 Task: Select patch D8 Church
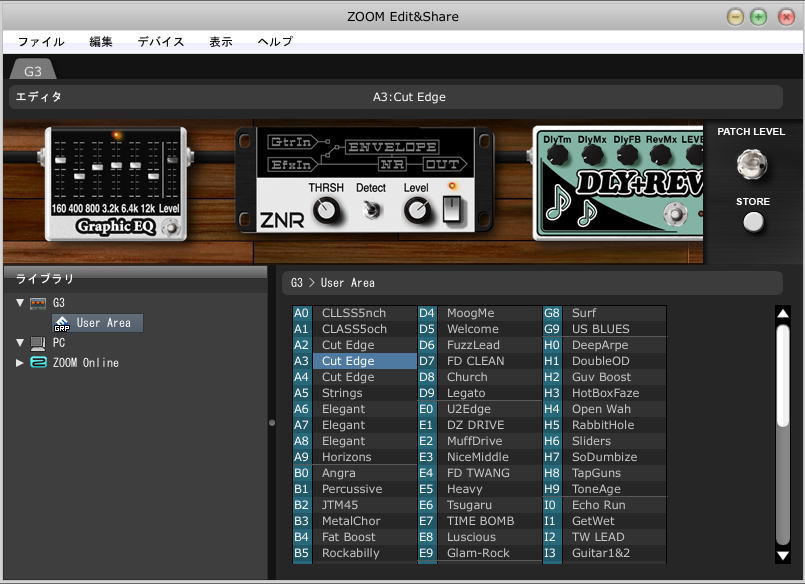pyautogui.click(x=480, y=377)
